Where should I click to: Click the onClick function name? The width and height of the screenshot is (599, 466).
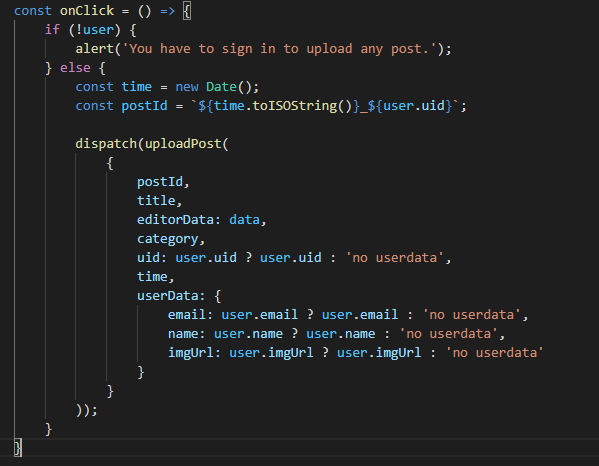[x=87, y=11]
